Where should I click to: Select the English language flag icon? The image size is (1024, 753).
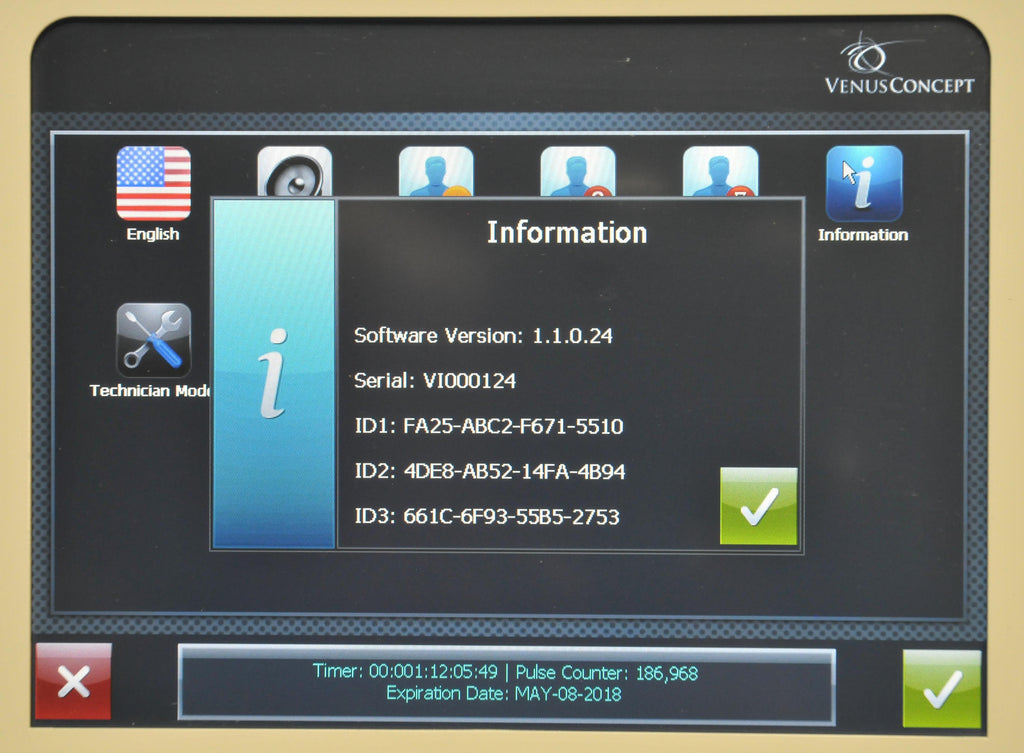coord(153,184)
